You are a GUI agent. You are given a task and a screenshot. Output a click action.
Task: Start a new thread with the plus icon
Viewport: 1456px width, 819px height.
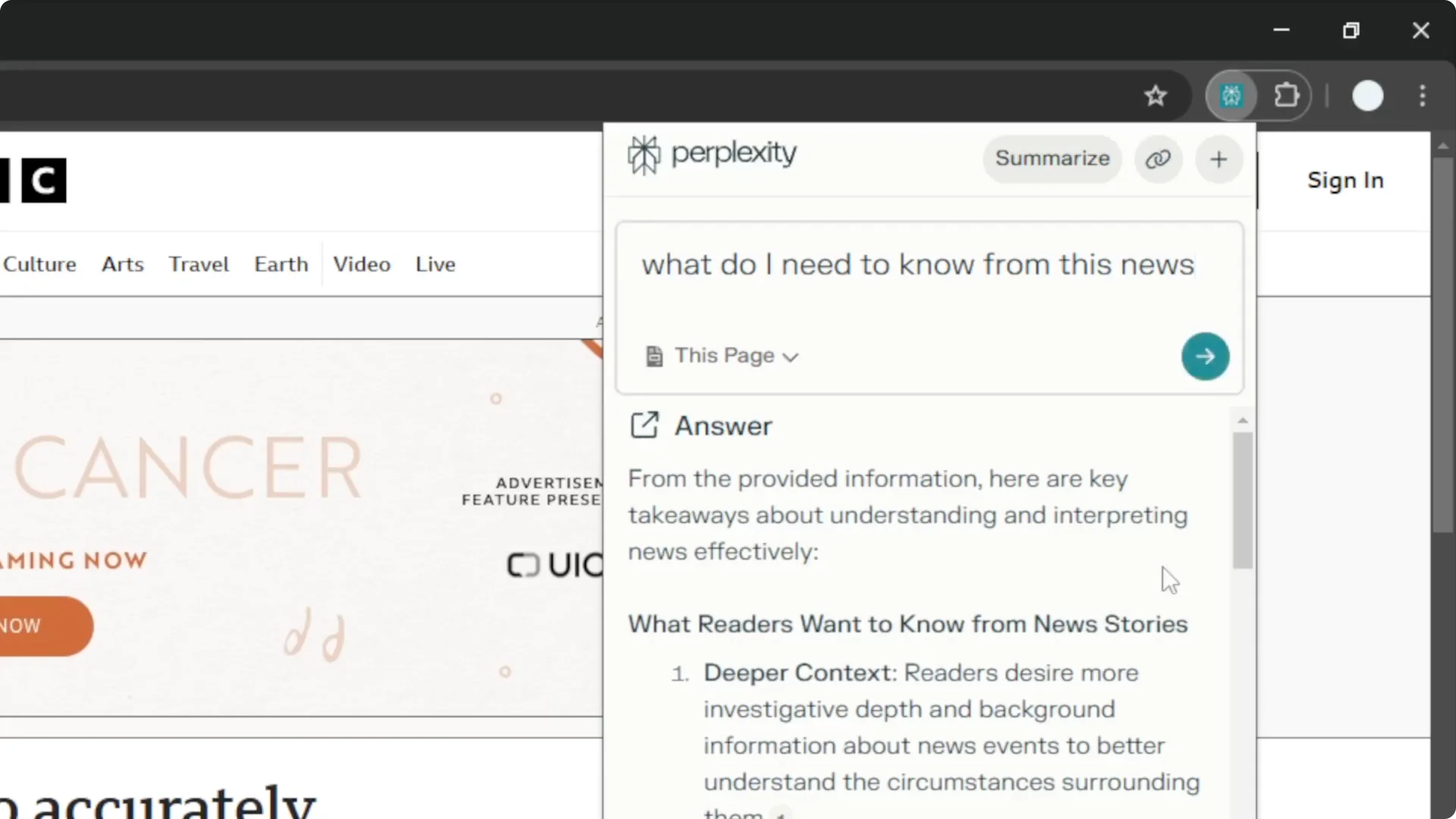[x=1219, y=159]
